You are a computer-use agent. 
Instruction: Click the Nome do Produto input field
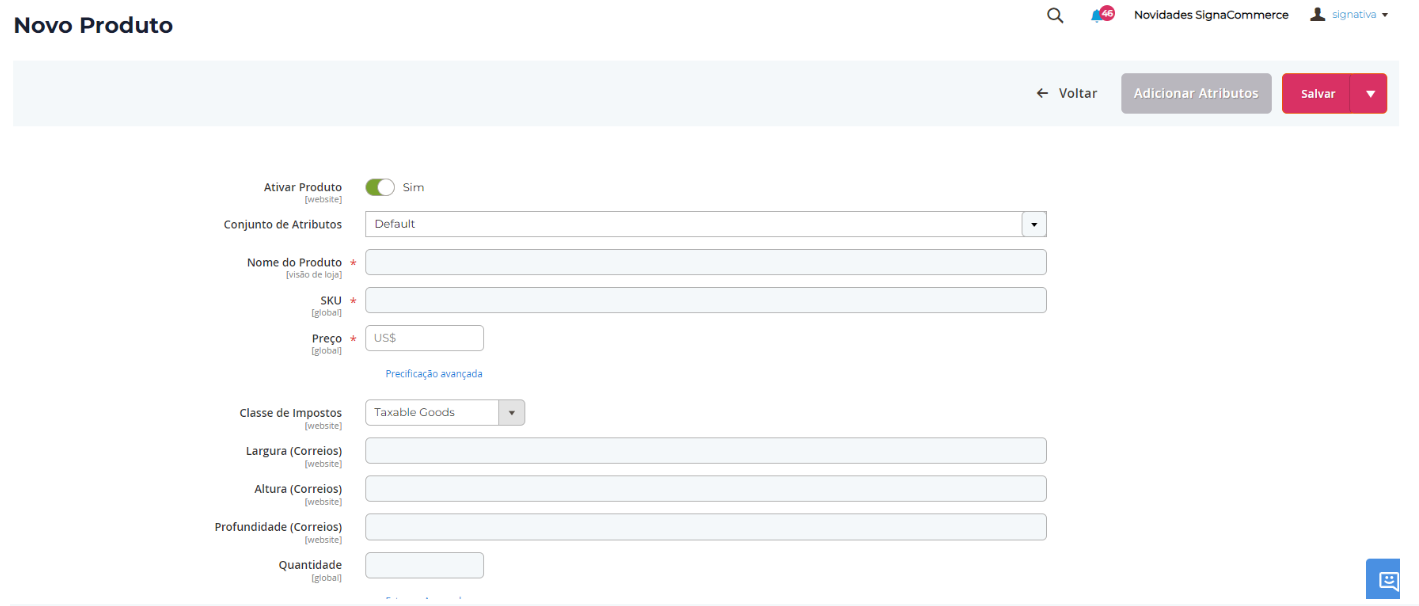pyautogui.click(x=705, y=262)
